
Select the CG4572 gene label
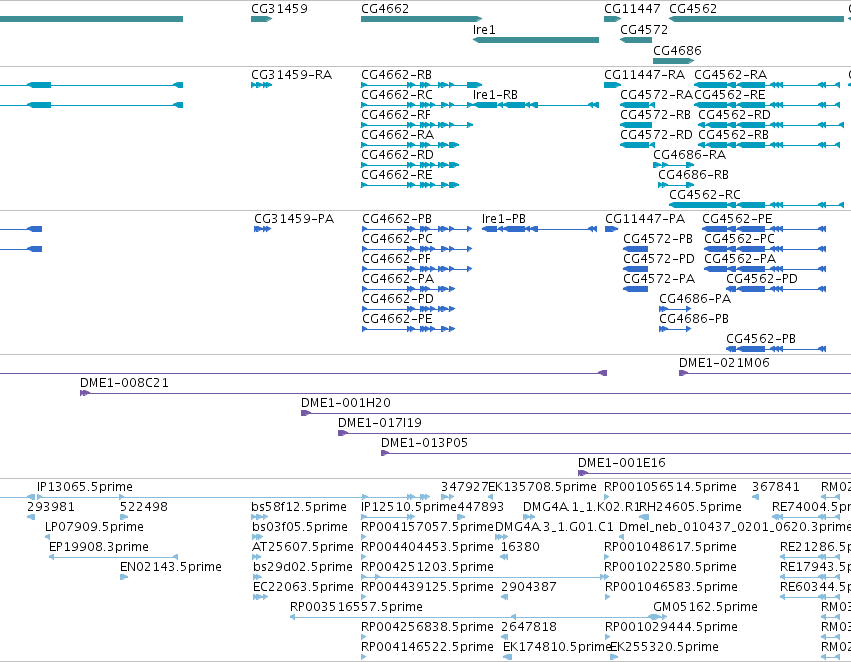pyautogui.click(x=644, y=30)
